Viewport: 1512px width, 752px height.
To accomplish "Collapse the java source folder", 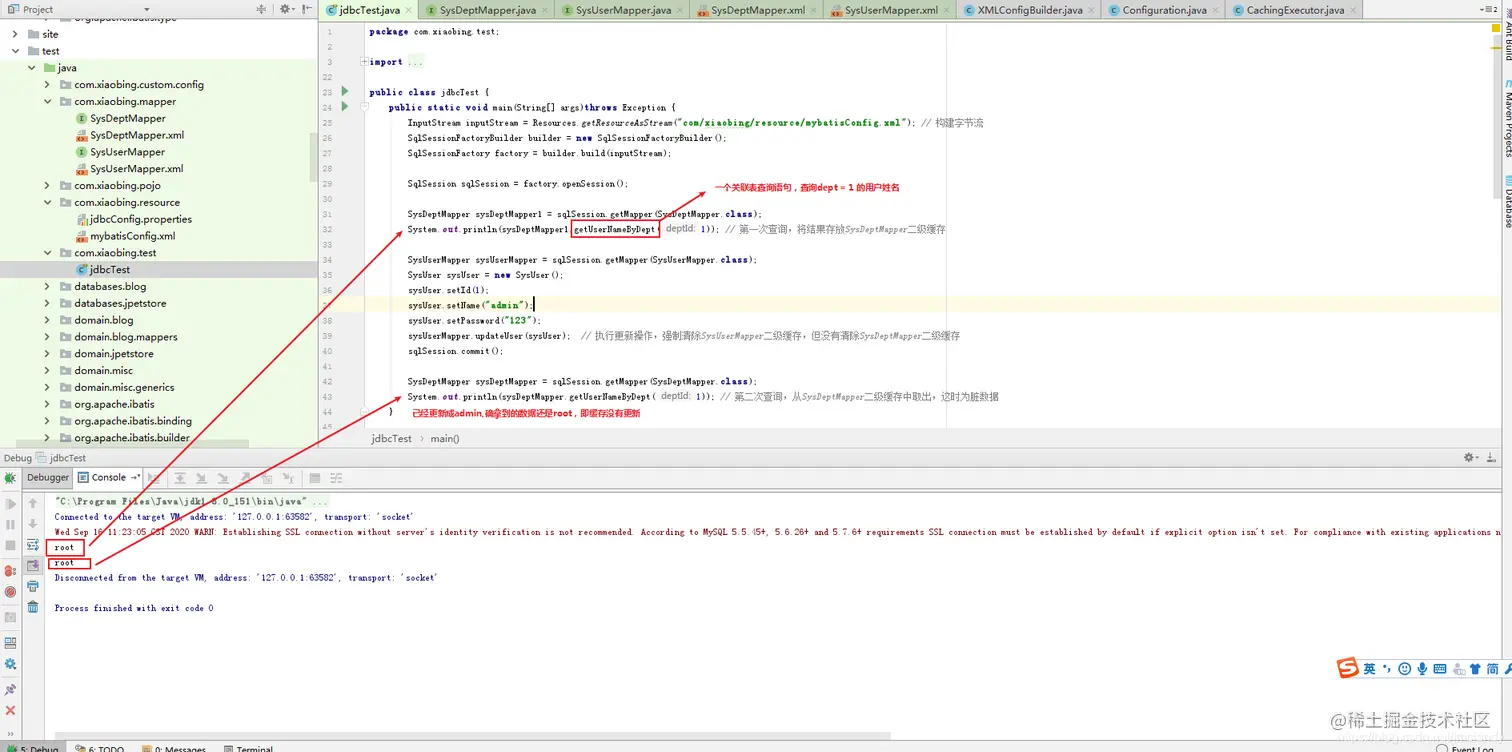I will [x=32, y=68].
